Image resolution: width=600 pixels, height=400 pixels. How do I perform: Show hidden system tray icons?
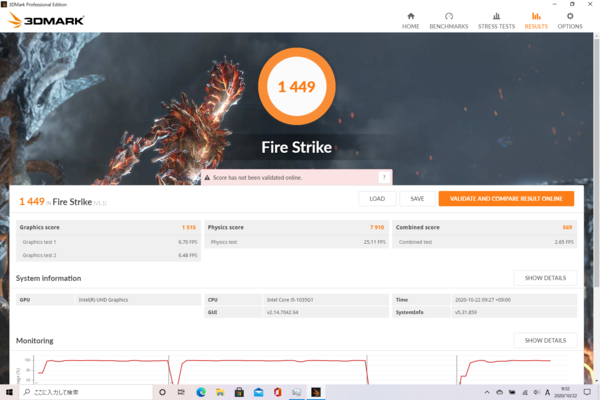(x=487, y=392)
